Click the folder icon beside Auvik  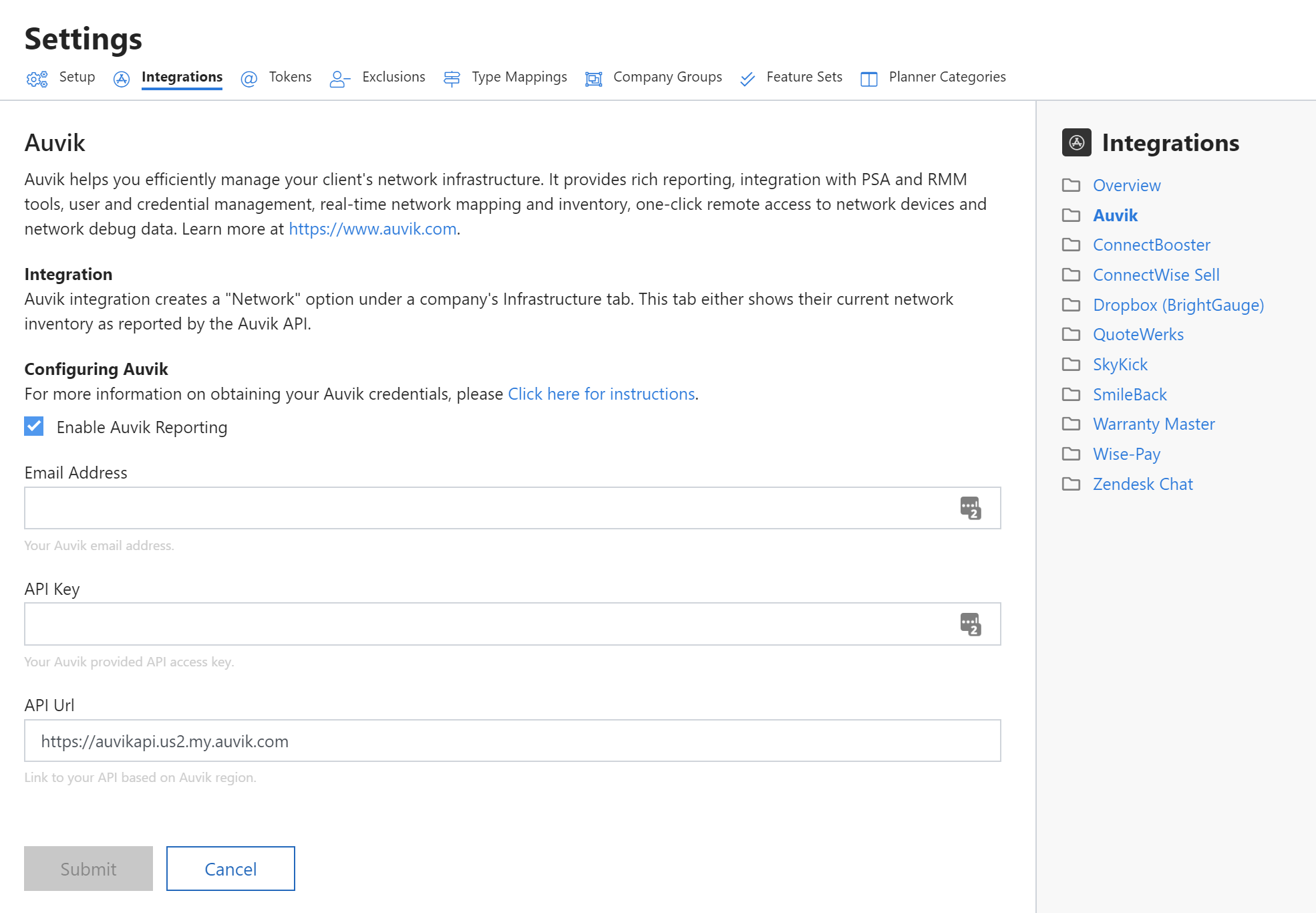click(x=1072, y=215)
